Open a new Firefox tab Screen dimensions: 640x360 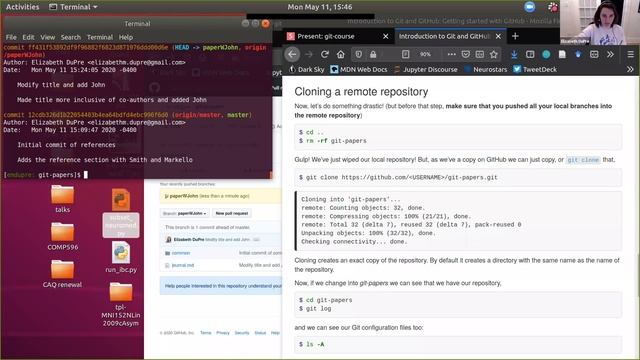(515, 36)
